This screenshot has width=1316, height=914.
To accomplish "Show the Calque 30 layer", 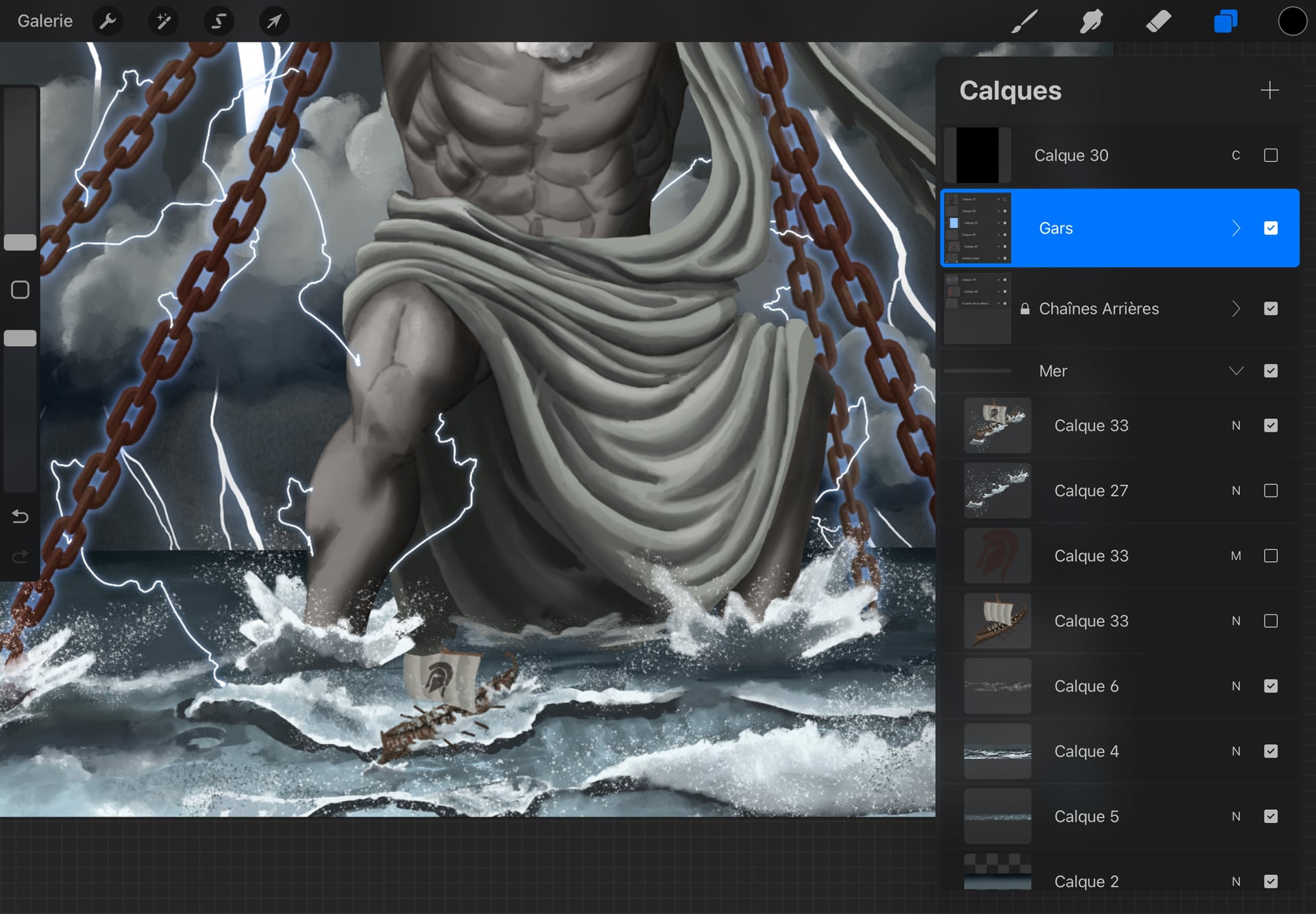I will pos(1271,156).
